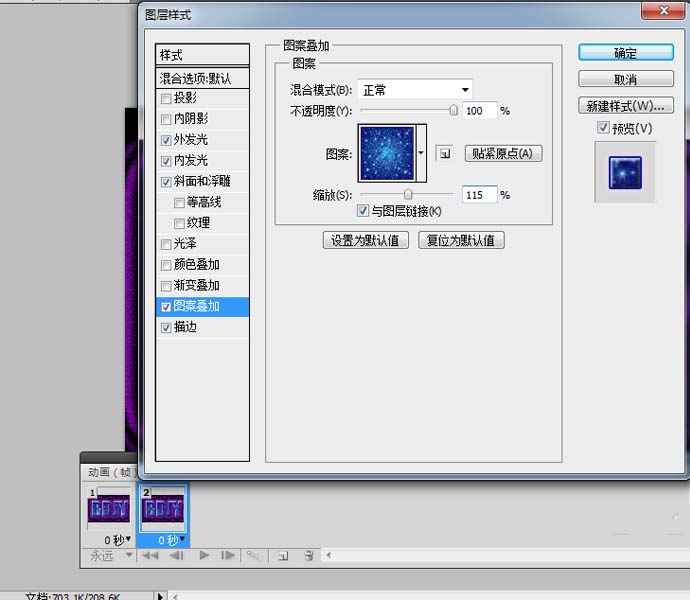
Task: Click the tween frames icon
Action: click(254, 555)
